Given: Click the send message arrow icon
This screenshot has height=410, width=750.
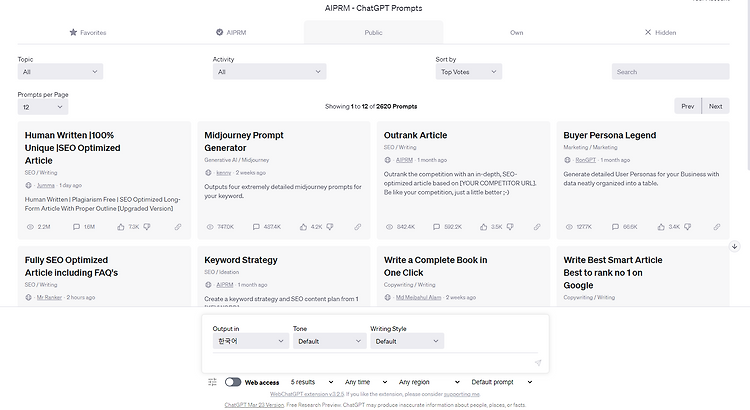Looking at the screenshot, I should click(538, 363).
